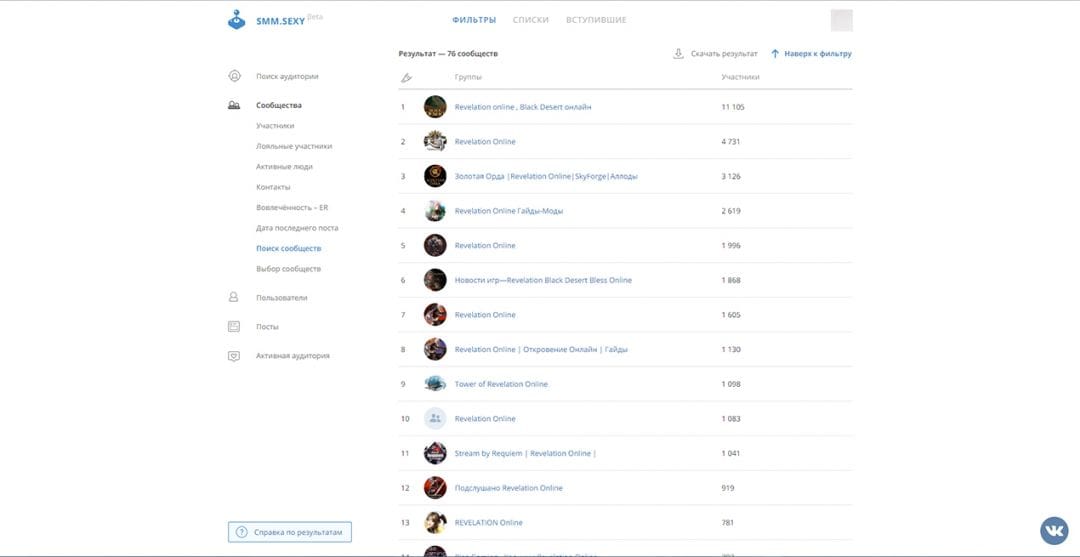Viewport: 1080px width, 557px height.
Task: Click avatar of Подслушано Revelation Online
Action: [435, 488]
